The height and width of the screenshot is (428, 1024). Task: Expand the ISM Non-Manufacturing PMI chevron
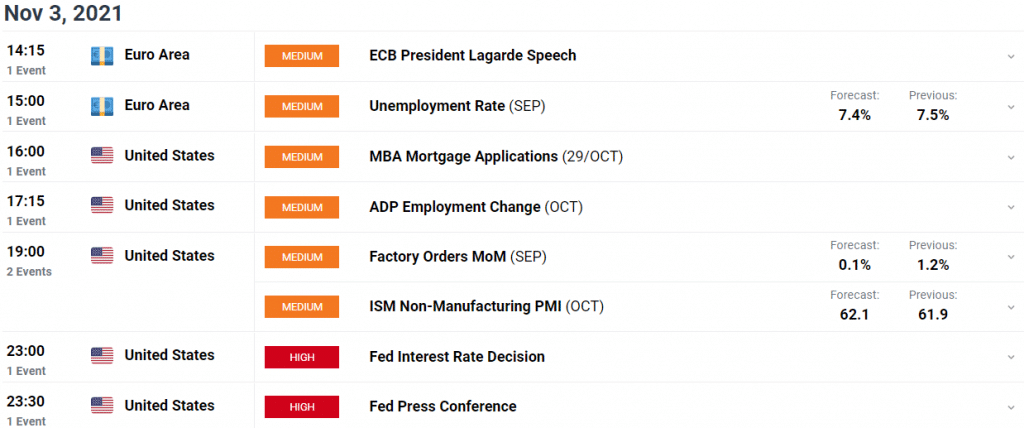[x=1011, y=306]
